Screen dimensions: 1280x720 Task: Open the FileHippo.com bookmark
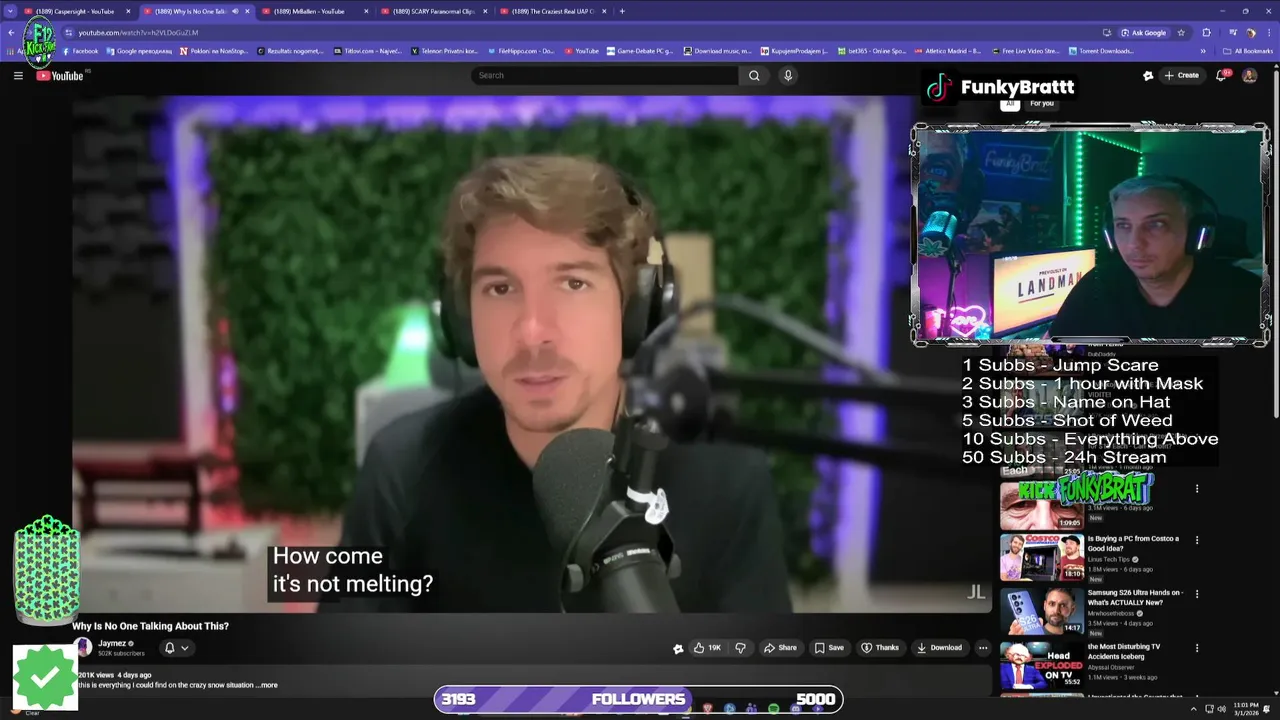tap(521, 51)
